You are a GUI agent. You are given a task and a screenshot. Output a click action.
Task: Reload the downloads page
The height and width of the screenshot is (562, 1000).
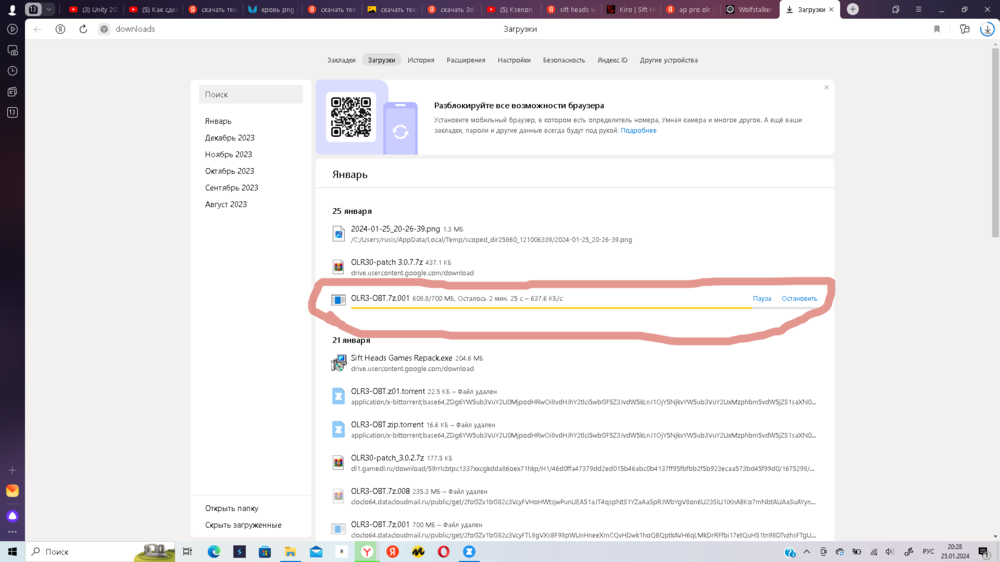(83, 29)
